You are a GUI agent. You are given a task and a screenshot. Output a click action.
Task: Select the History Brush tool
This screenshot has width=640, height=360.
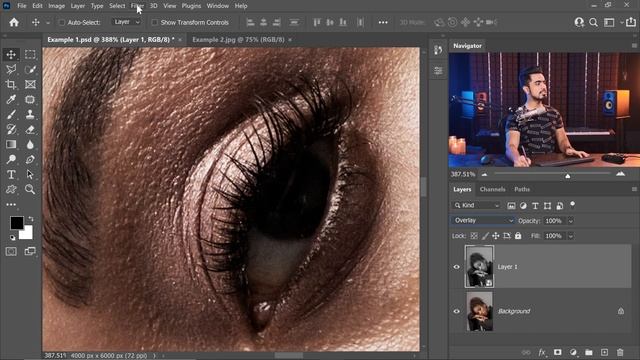point(11,130)
